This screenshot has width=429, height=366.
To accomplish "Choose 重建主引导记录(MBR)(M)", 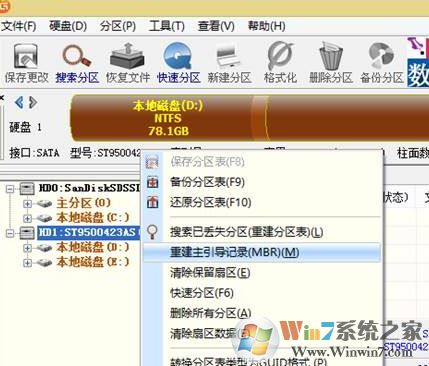I will pos(262,252).
